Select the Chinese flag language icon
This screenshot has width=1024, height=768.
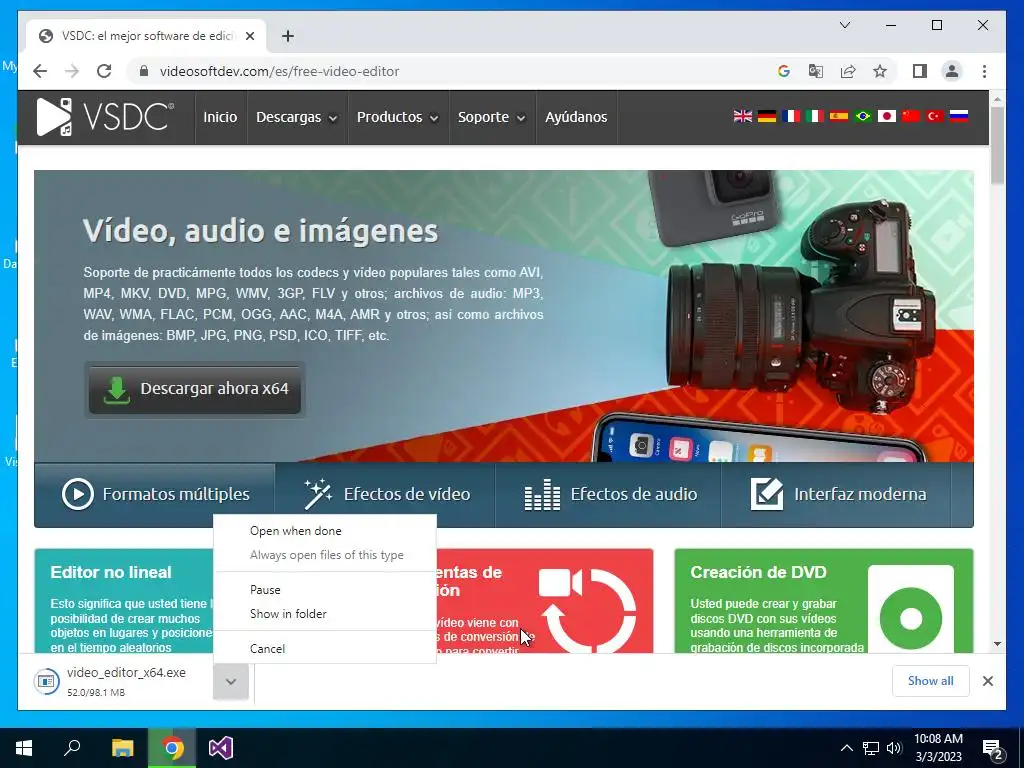coord(910,116)
